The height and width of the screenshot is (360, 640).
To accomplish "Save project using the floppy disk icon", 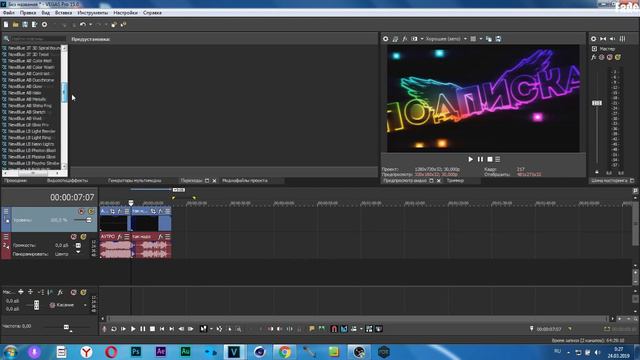I will [x=25, y=25].
